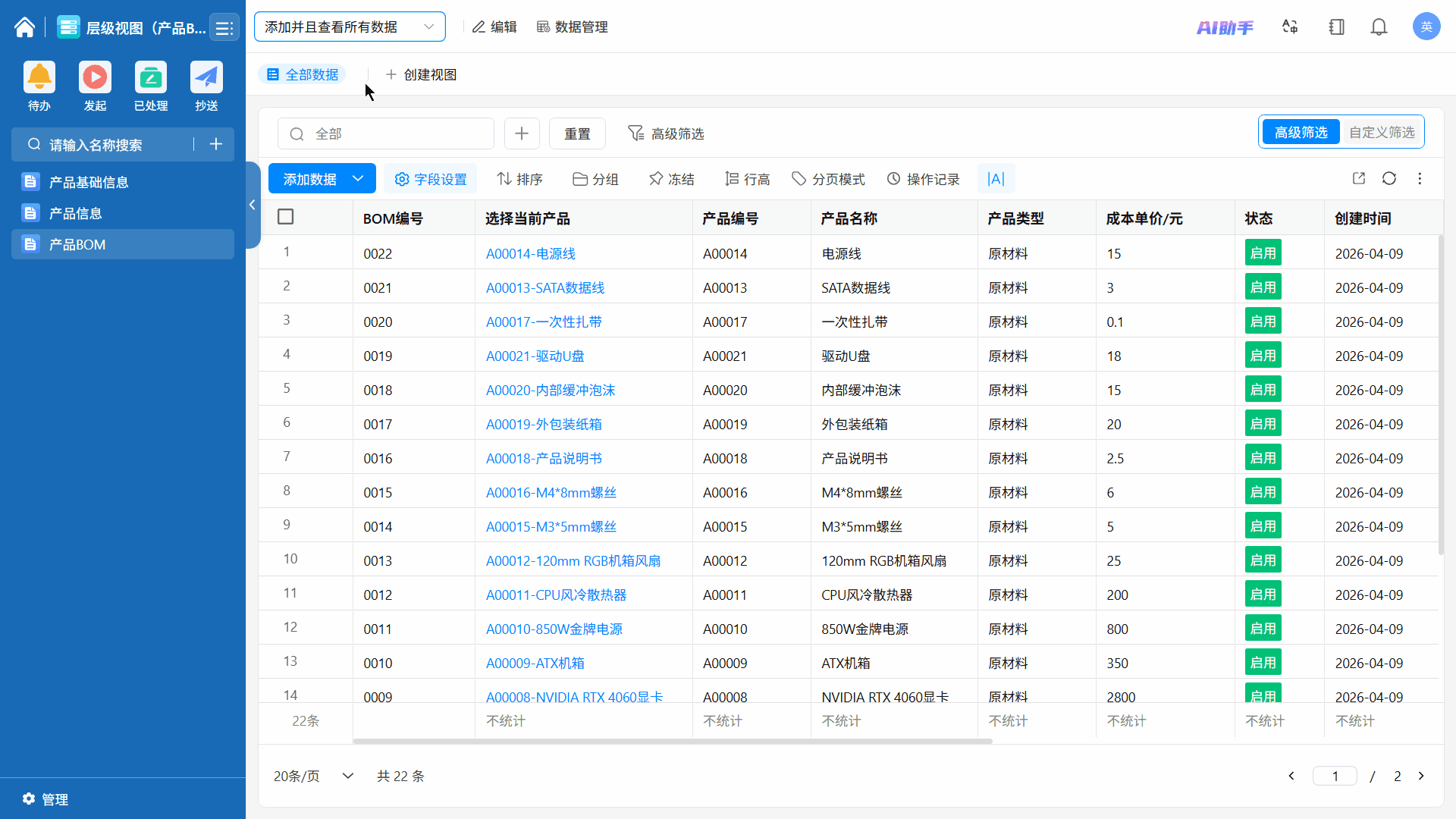Select the 全部数据 view tab

pyautogui.click(x=303, y=74)
